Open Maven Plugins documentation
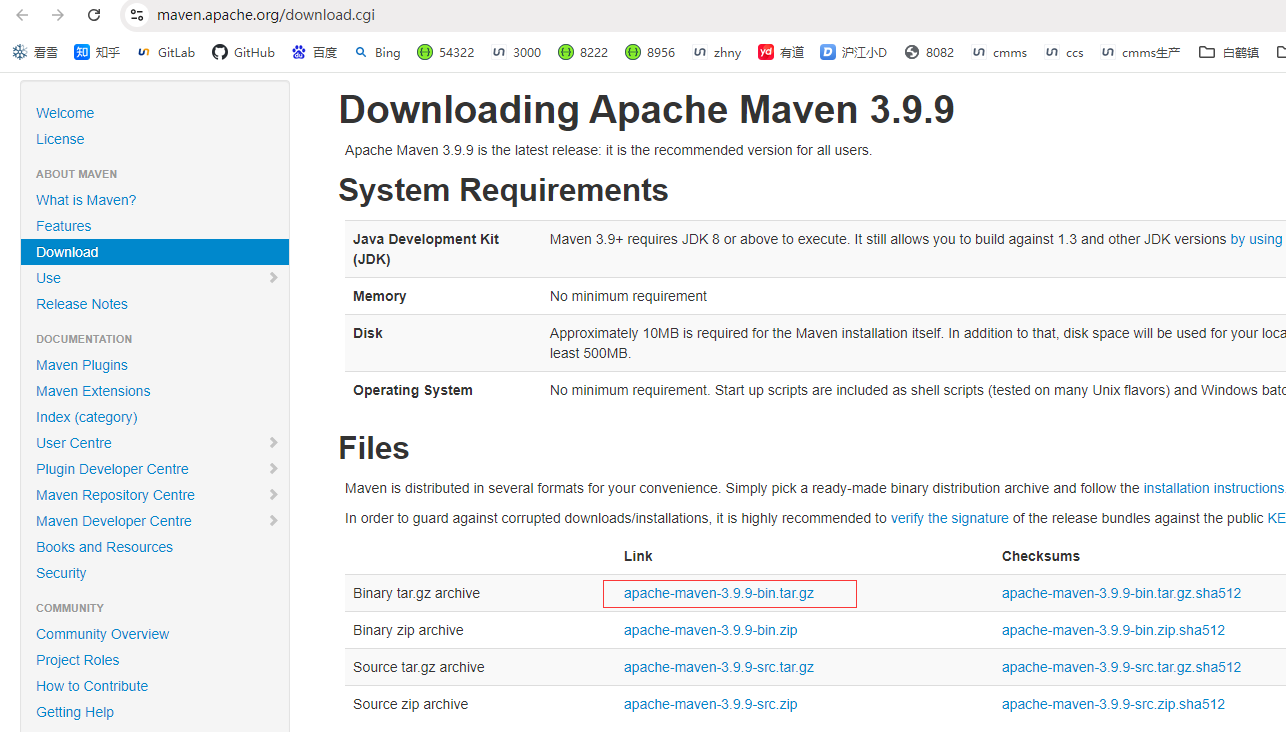The height and width of the screenshot is (732, 1286). (x=82, y=365)
